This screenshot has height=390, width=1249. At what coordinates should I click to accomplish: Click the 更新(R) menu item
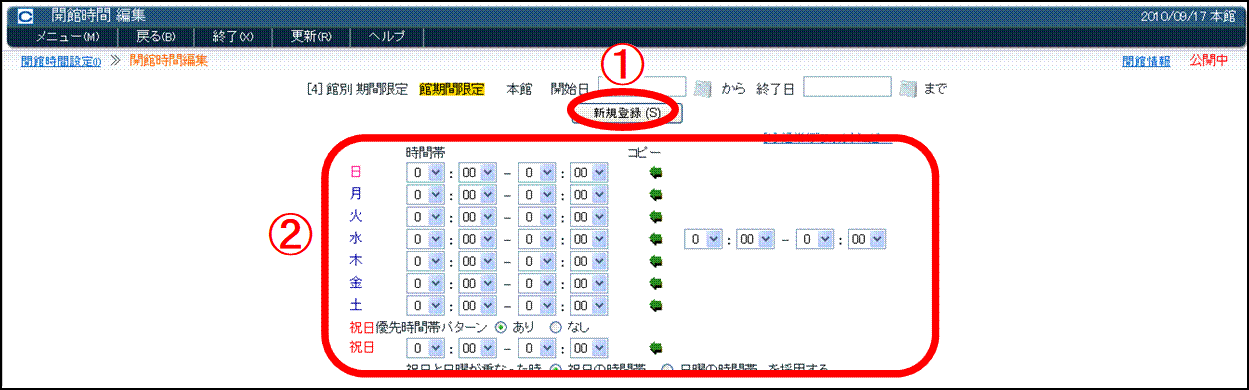pyautogui.click(x=311, y=37)
